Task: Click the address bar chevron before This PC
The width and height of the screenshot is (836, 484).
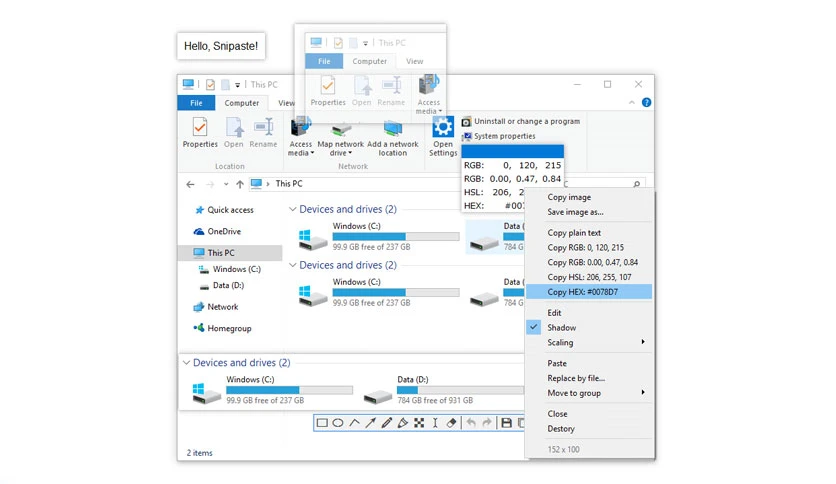Action: point(268,184)
